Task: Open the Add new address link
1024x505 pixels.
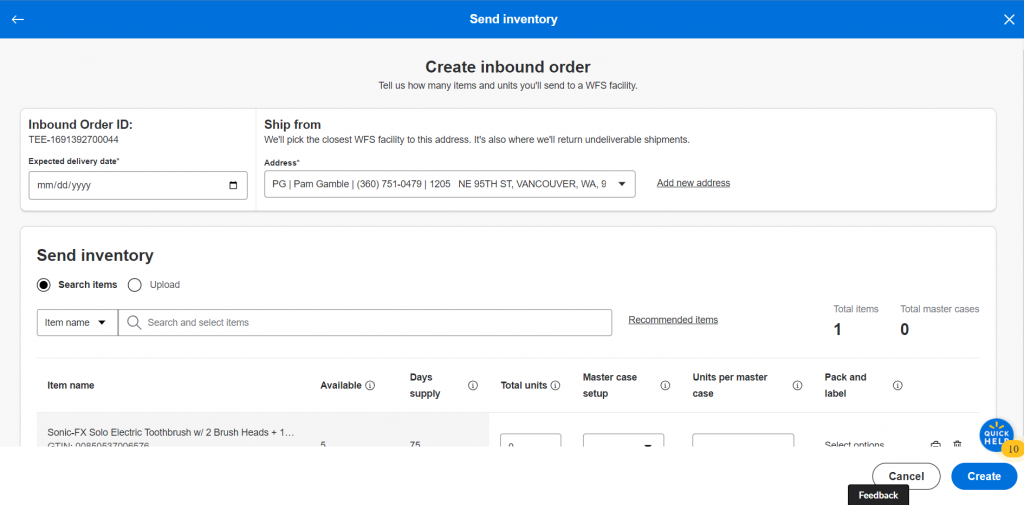Action: click(x=694, y=183)
